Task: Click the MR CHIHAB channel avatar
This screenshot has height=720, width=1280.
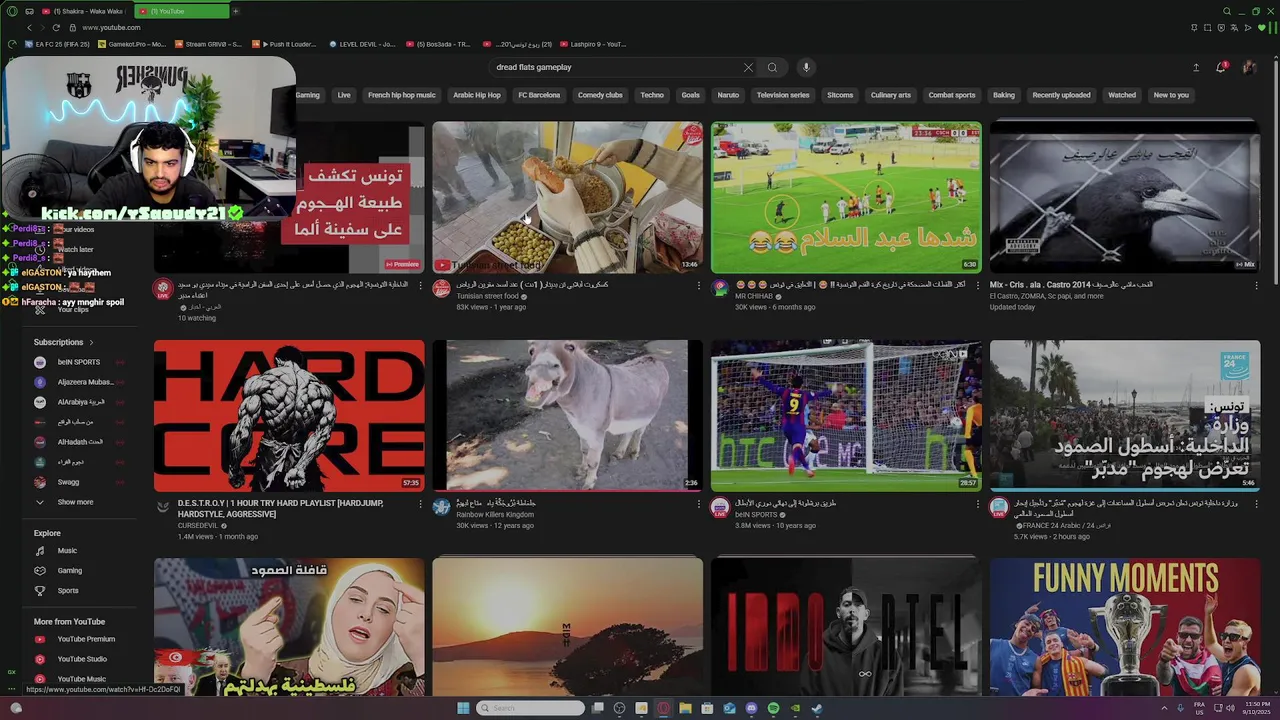Action: click(720, 289)
